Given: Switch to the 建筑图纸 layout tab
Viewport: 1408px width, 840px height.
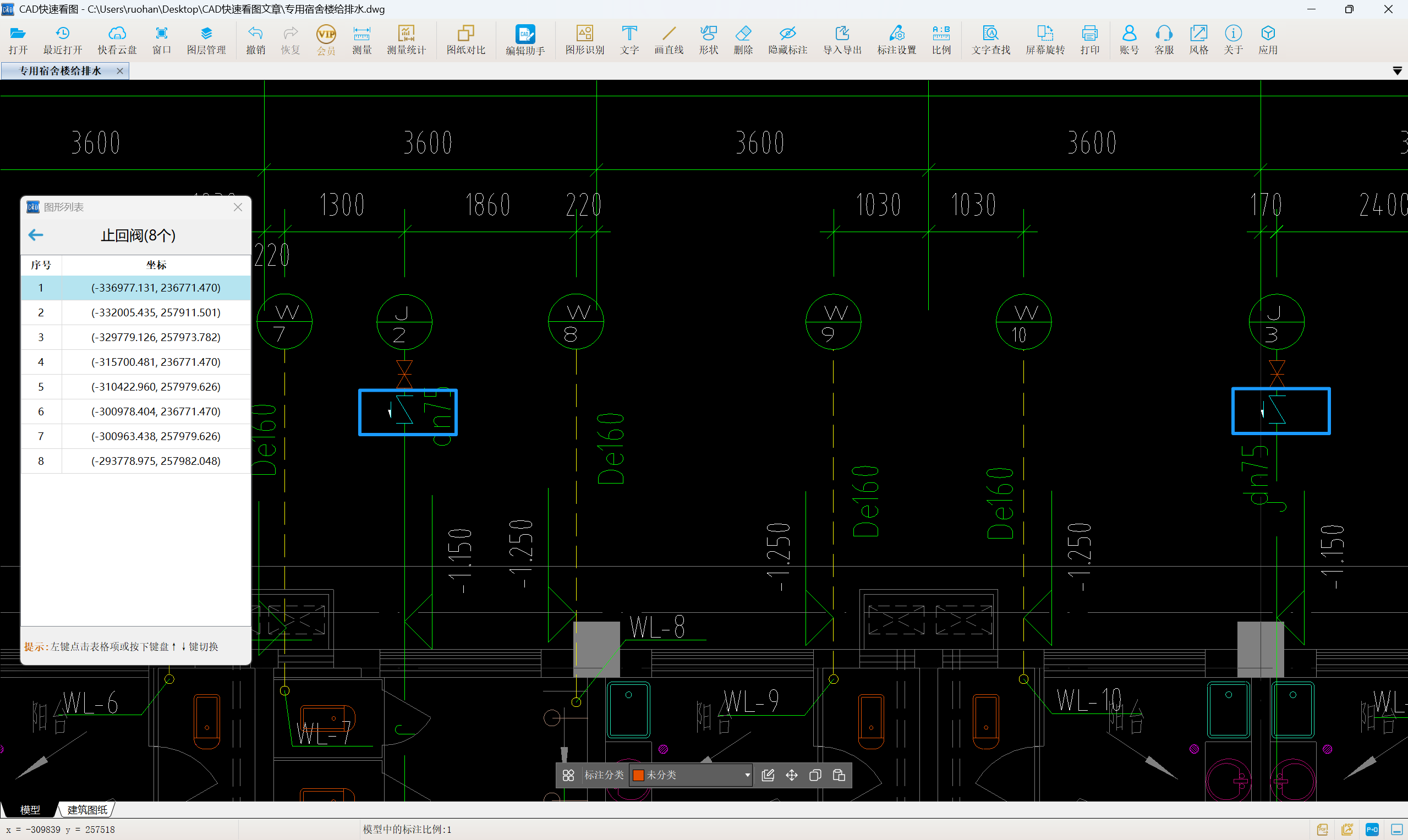Looking at the screenshot, I should tap(87, 809).
